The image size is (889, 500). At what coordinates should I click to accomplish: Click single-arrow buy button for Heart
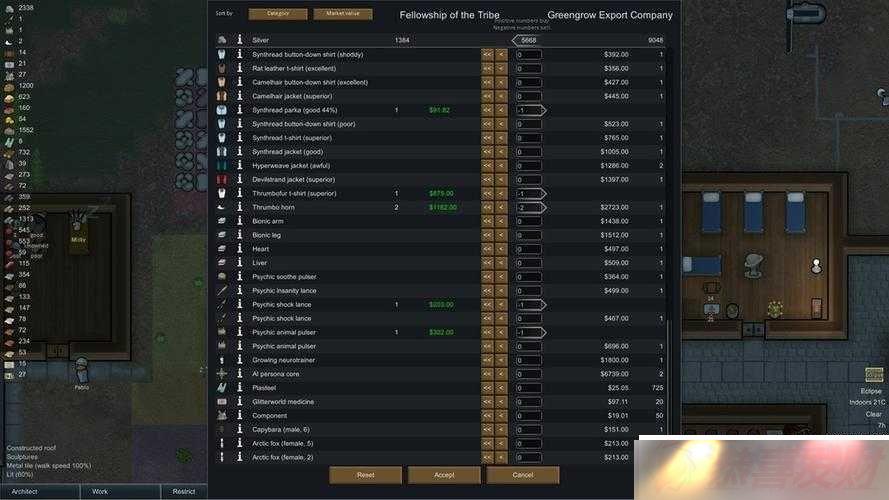pos(501,249)
